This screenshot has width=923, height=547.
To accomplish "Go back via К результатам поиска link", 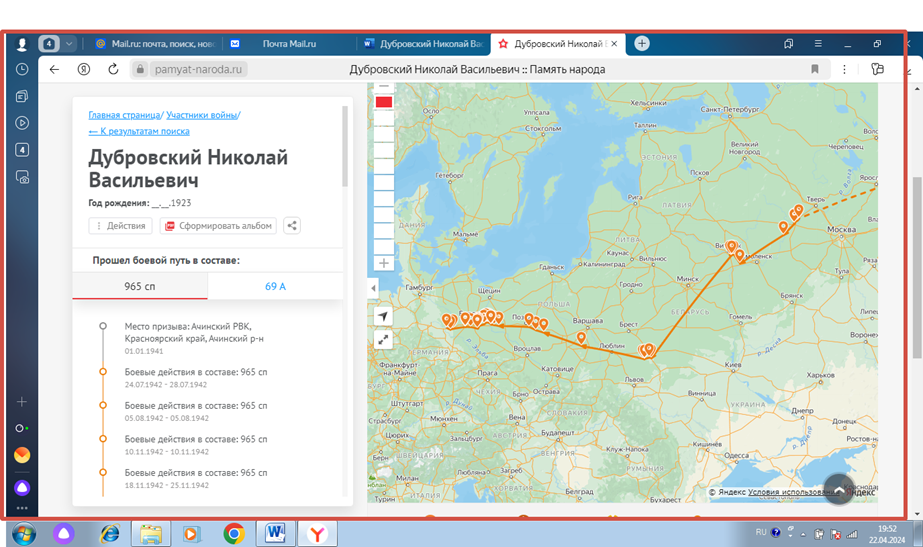I will (139, 131).
